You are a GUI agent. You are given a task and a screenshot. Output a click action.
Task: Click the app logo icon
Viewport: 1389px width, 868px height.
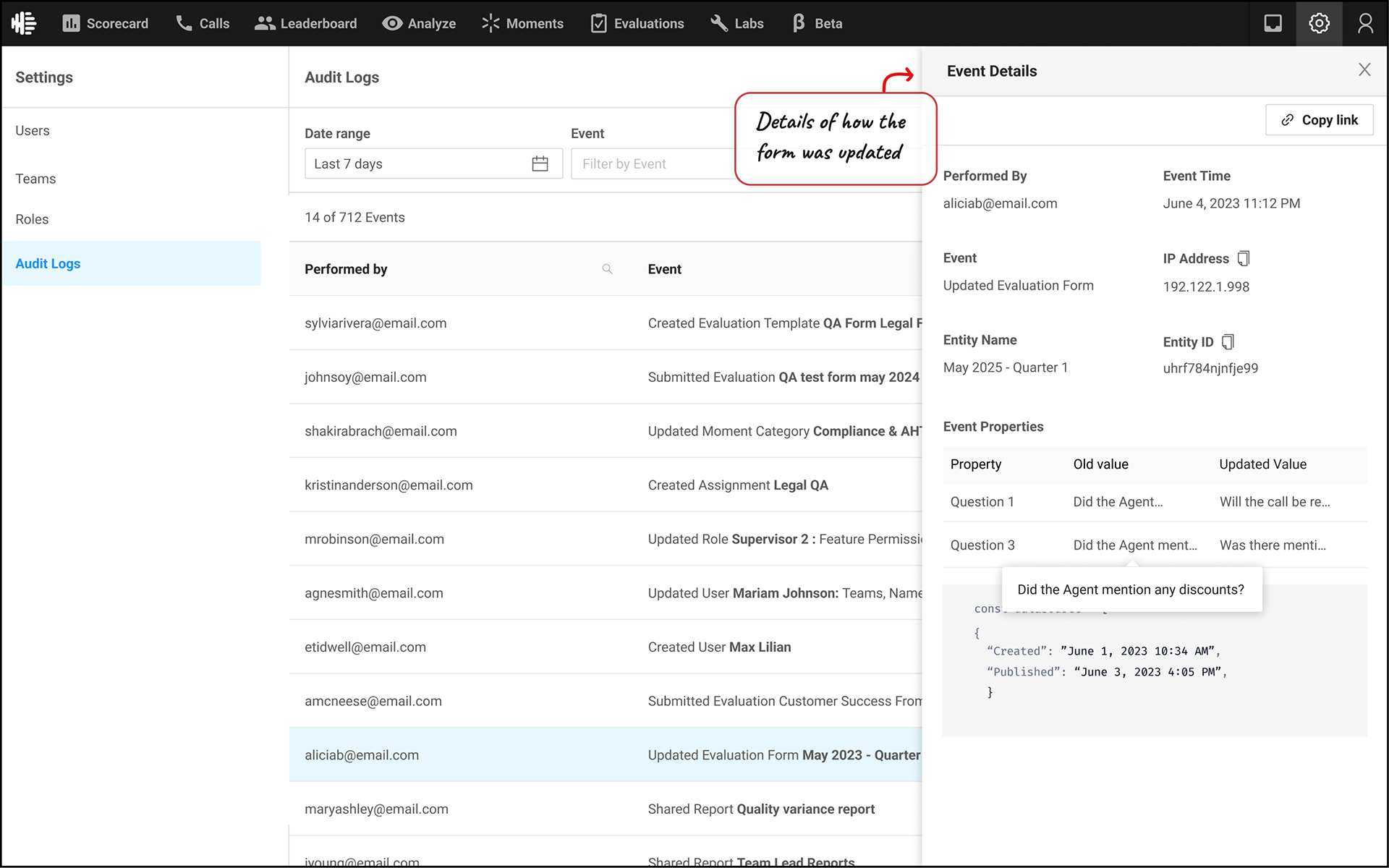tap(24, 23)
